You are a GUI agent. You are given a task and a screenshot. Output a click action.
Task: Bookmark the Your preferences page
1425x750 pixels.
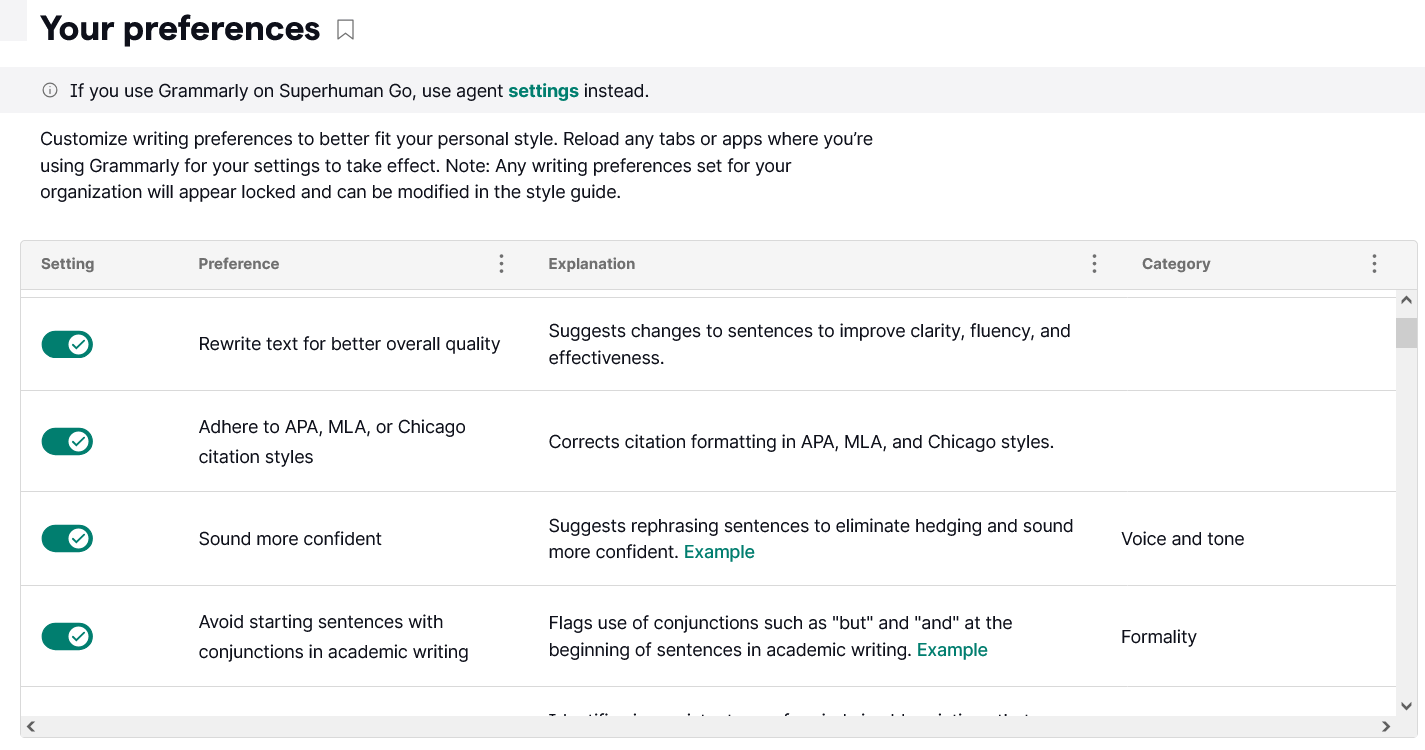point(345,30)
